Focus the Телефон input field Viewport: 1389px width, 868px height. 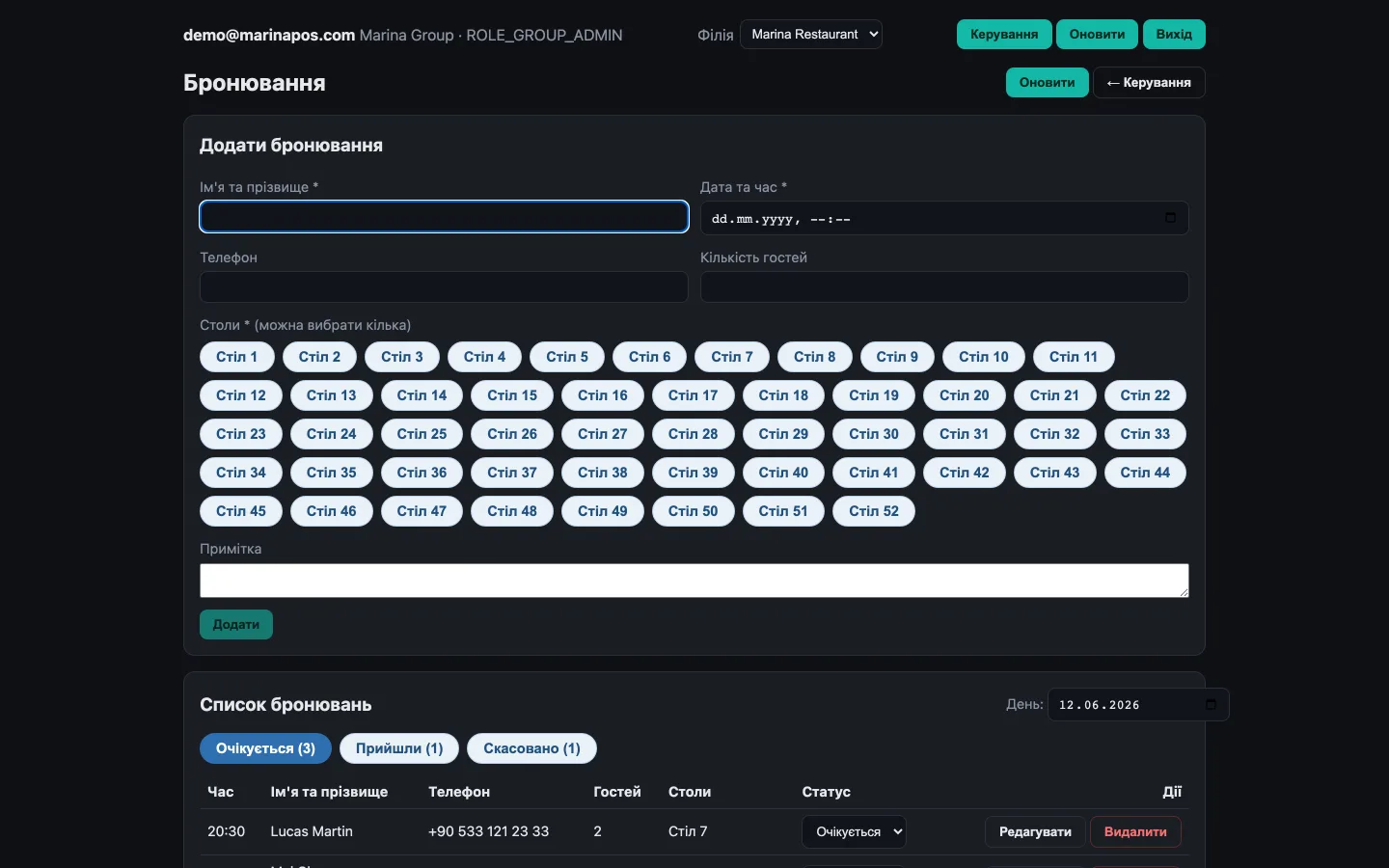tap(444, 287)
